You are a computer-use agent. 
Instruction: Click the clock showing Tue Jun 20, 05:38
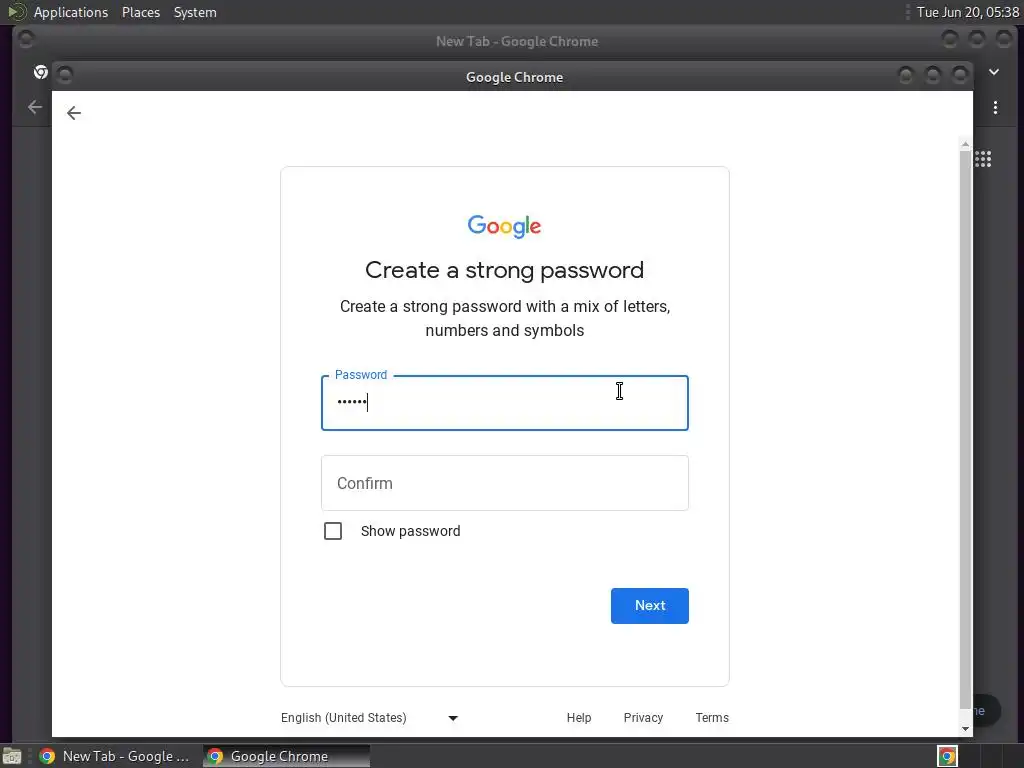pos(967,12)
